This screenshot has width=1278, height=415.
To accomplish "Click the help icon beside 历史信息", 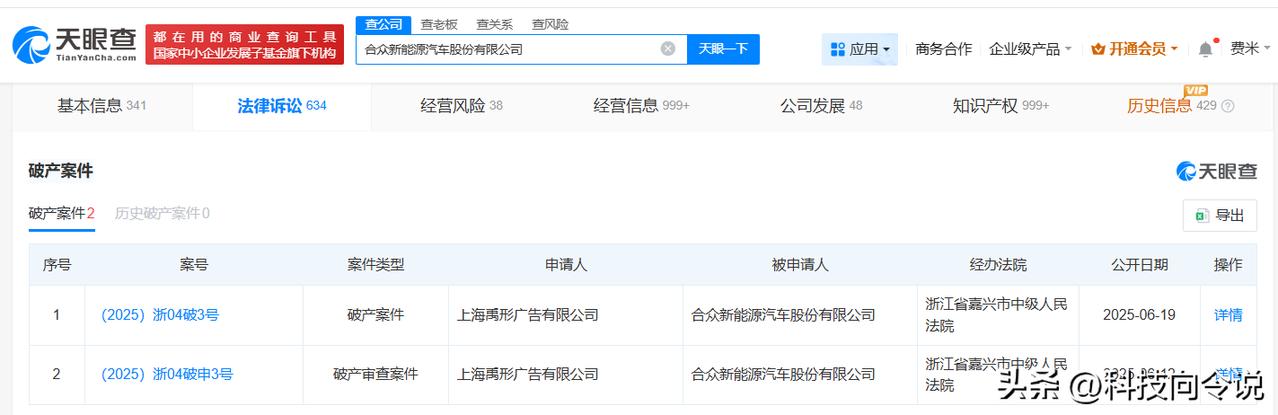I will pos(1228,106).
